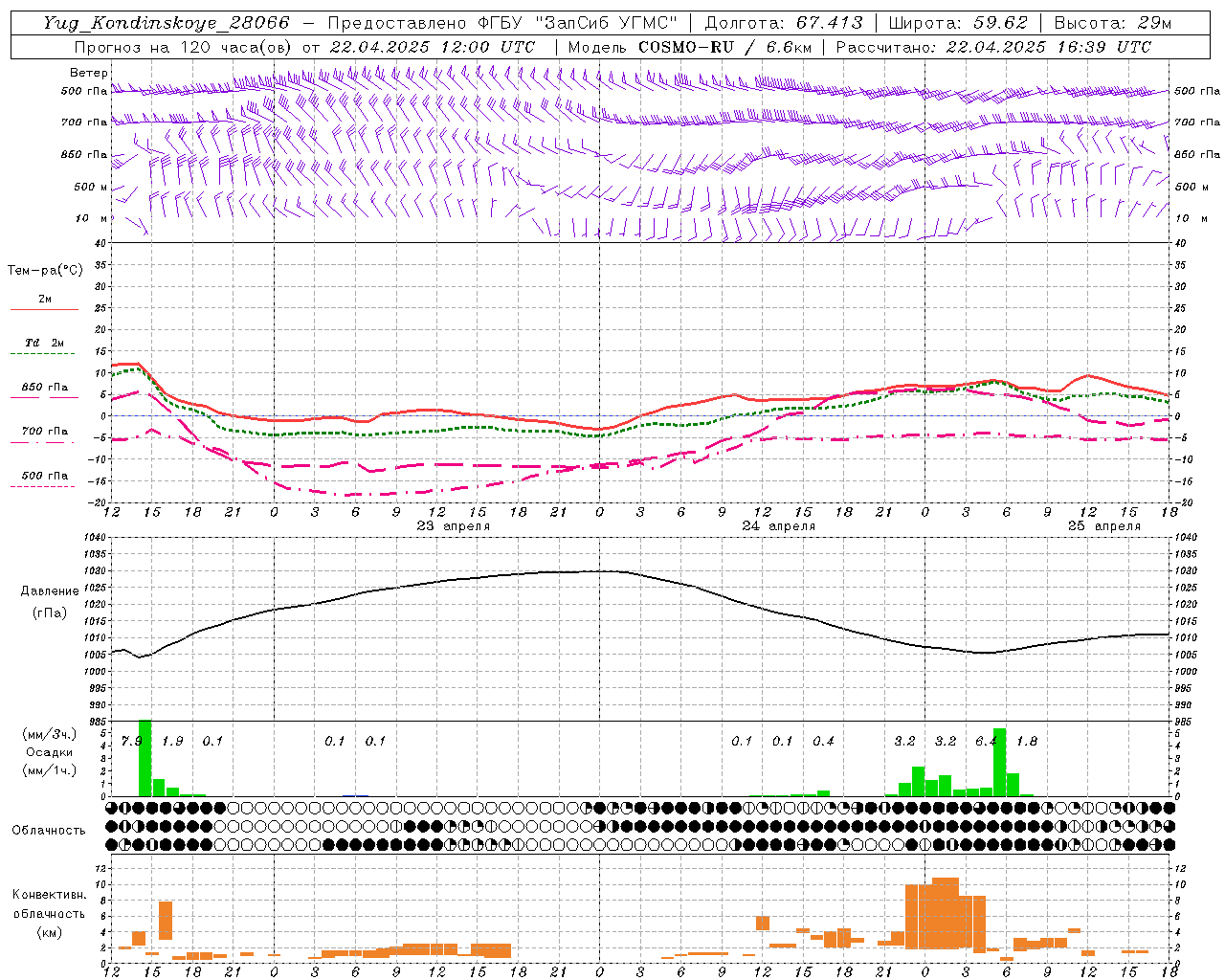Click the longitude value Долгота: 67.413
1225x980 pixels.
click(784, 23)
